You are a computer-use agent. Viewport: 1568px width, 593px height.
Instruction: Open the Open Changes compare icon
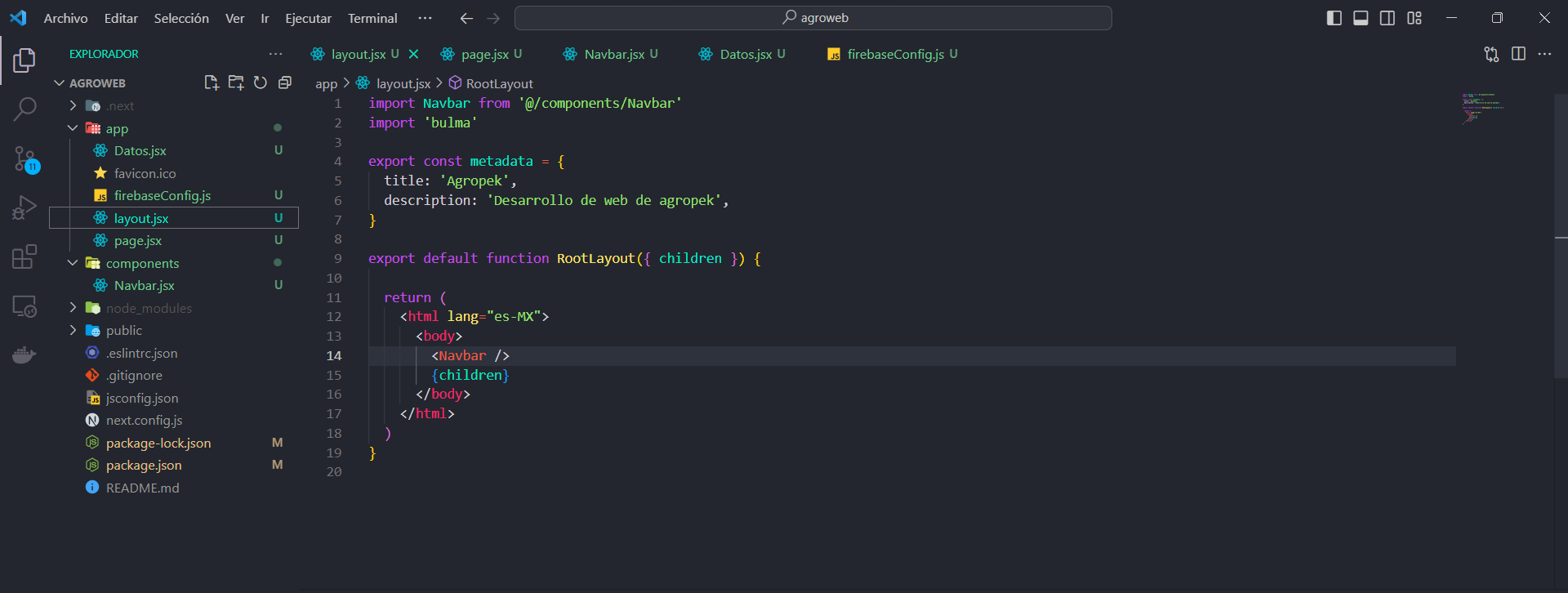1491,54
